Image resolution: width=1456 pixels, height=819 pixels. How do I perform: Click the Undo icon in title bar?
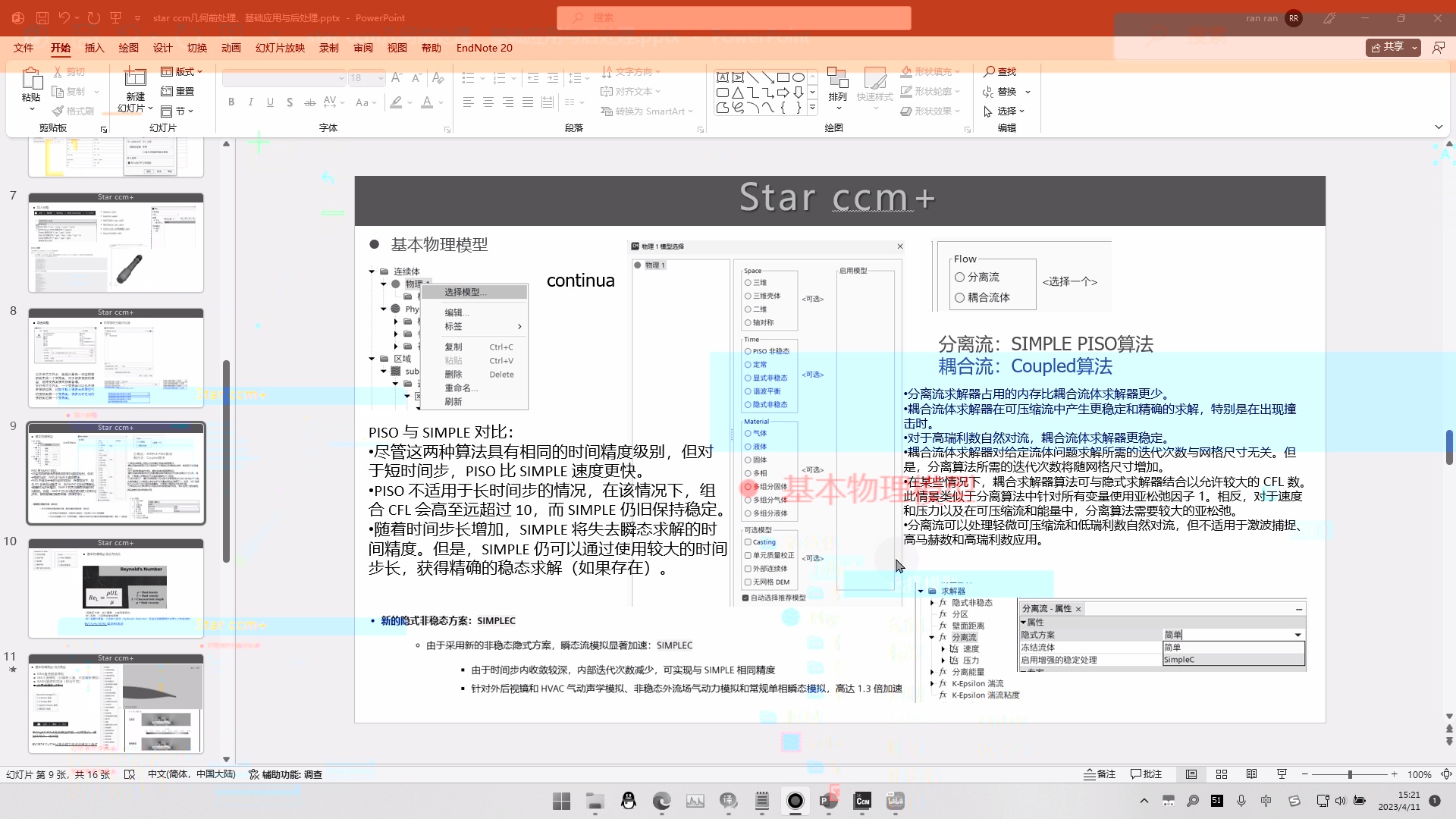64,17
